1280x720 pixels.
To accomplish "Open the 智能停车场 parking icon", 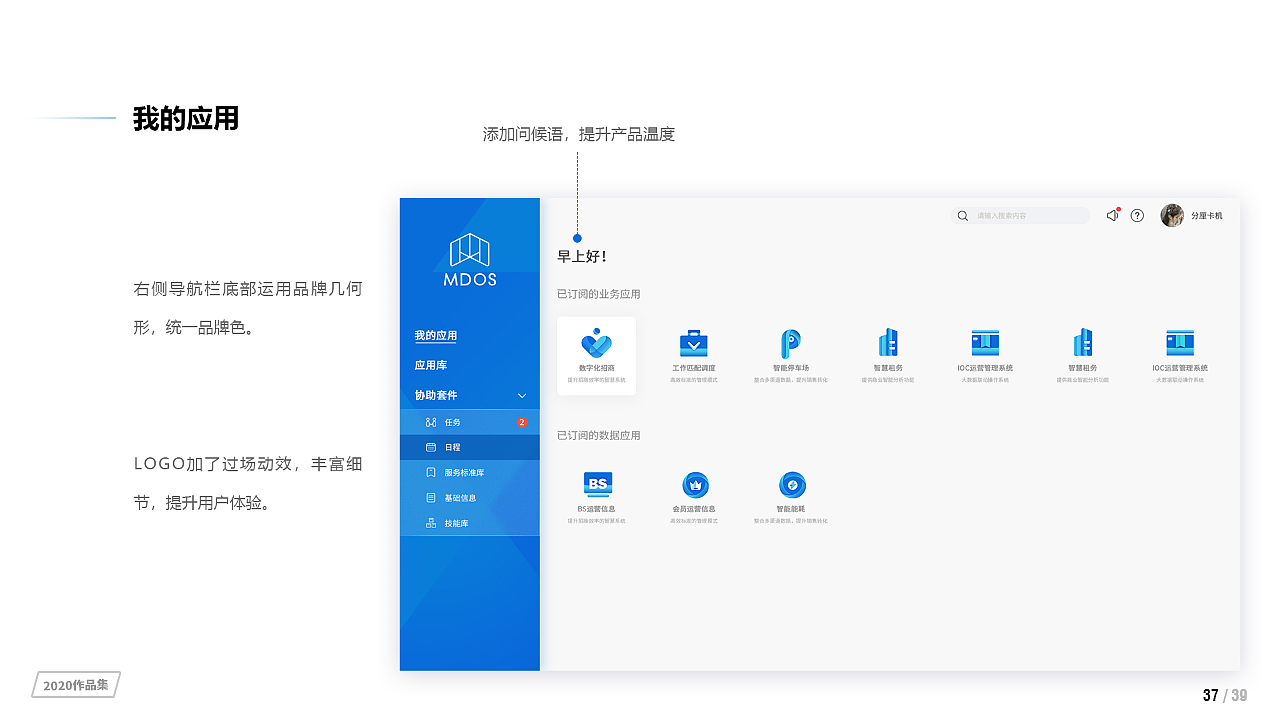I will 791,343.
